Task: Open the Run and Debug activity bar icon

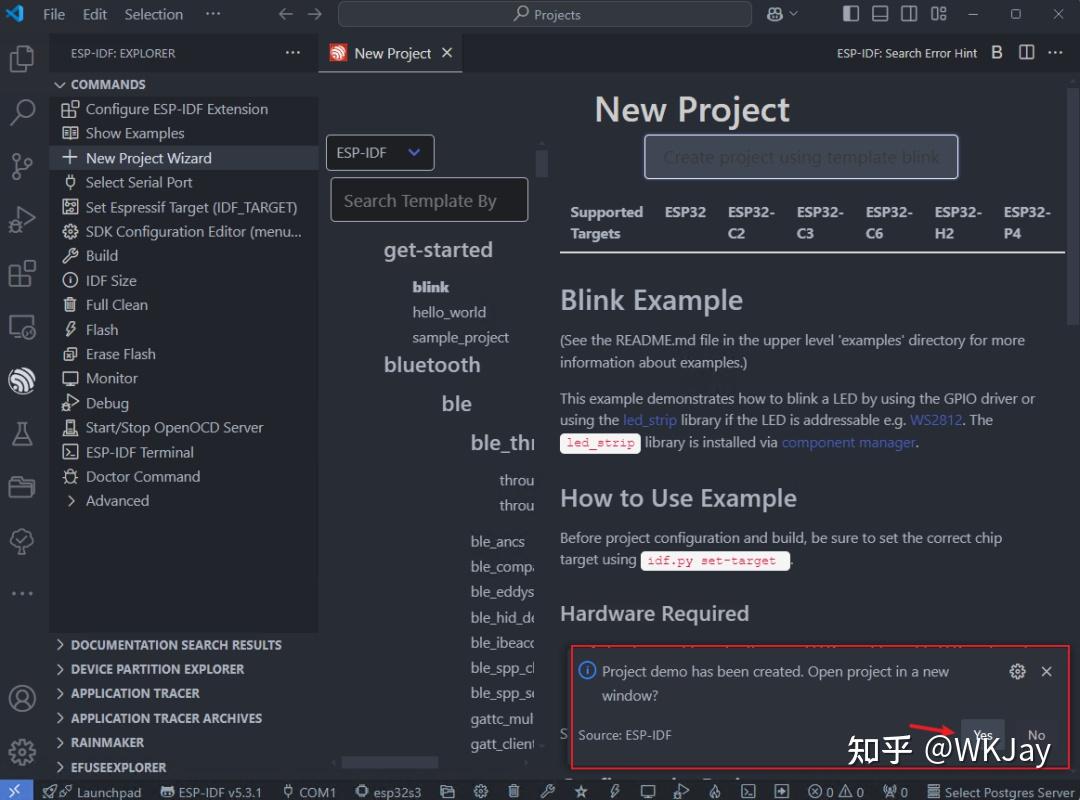Action: (22, 220)
